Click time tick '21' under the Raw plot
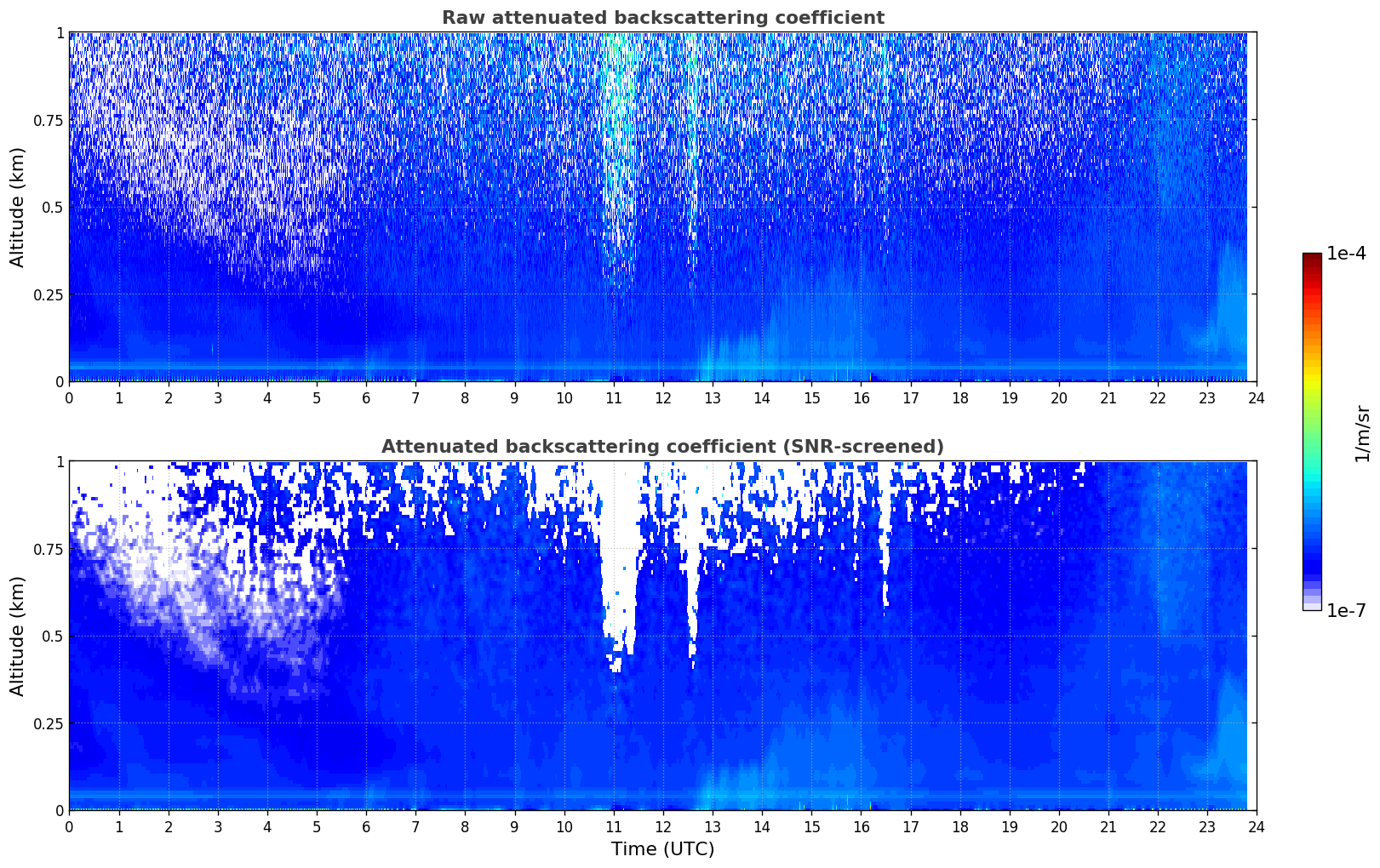Screen dimensions: 1380x868 pyautogui.click(x=1108, y=397)
